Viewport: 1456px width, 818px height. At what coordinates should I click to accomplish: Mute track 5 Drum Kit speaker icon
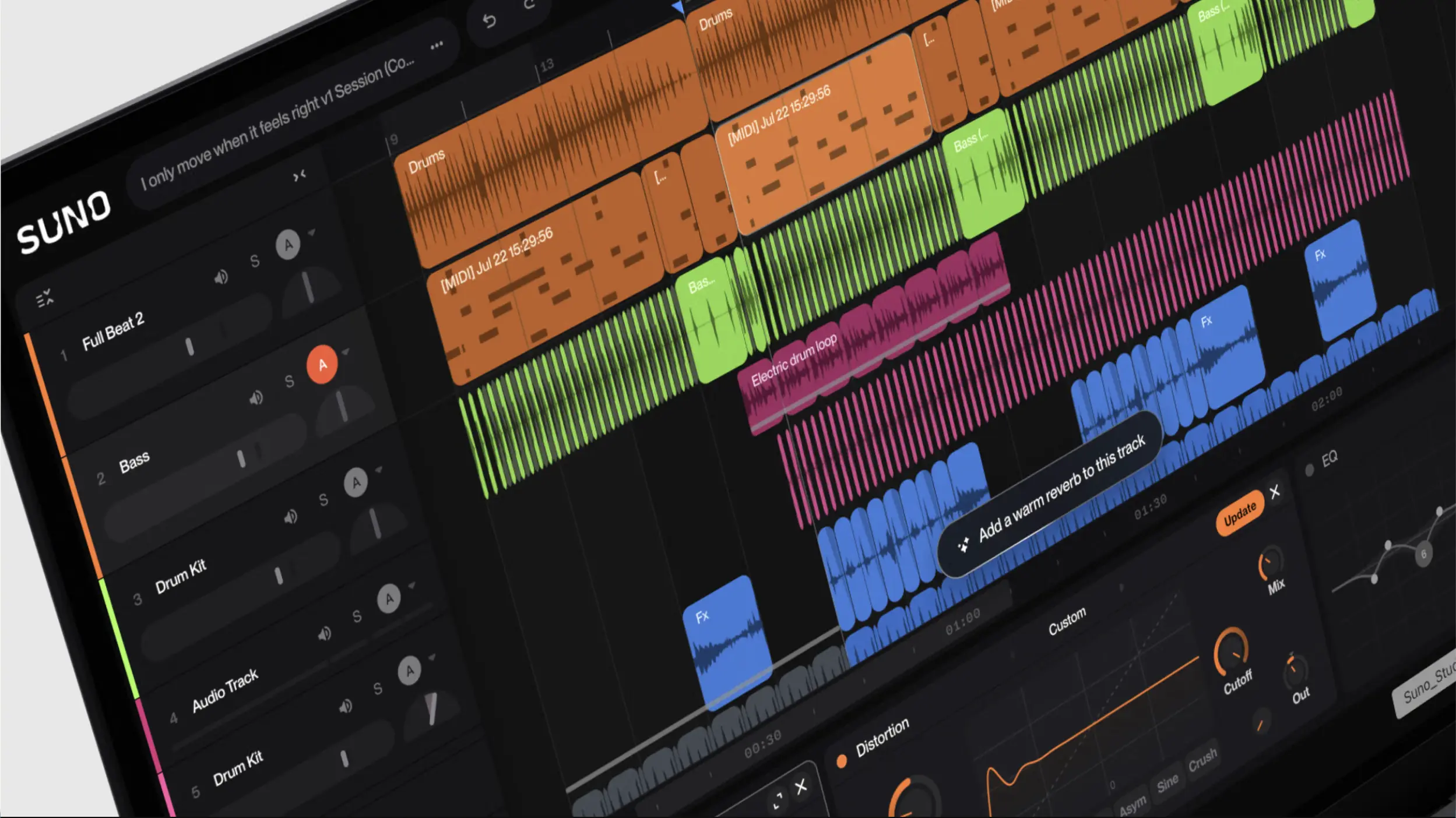[346, 707]
